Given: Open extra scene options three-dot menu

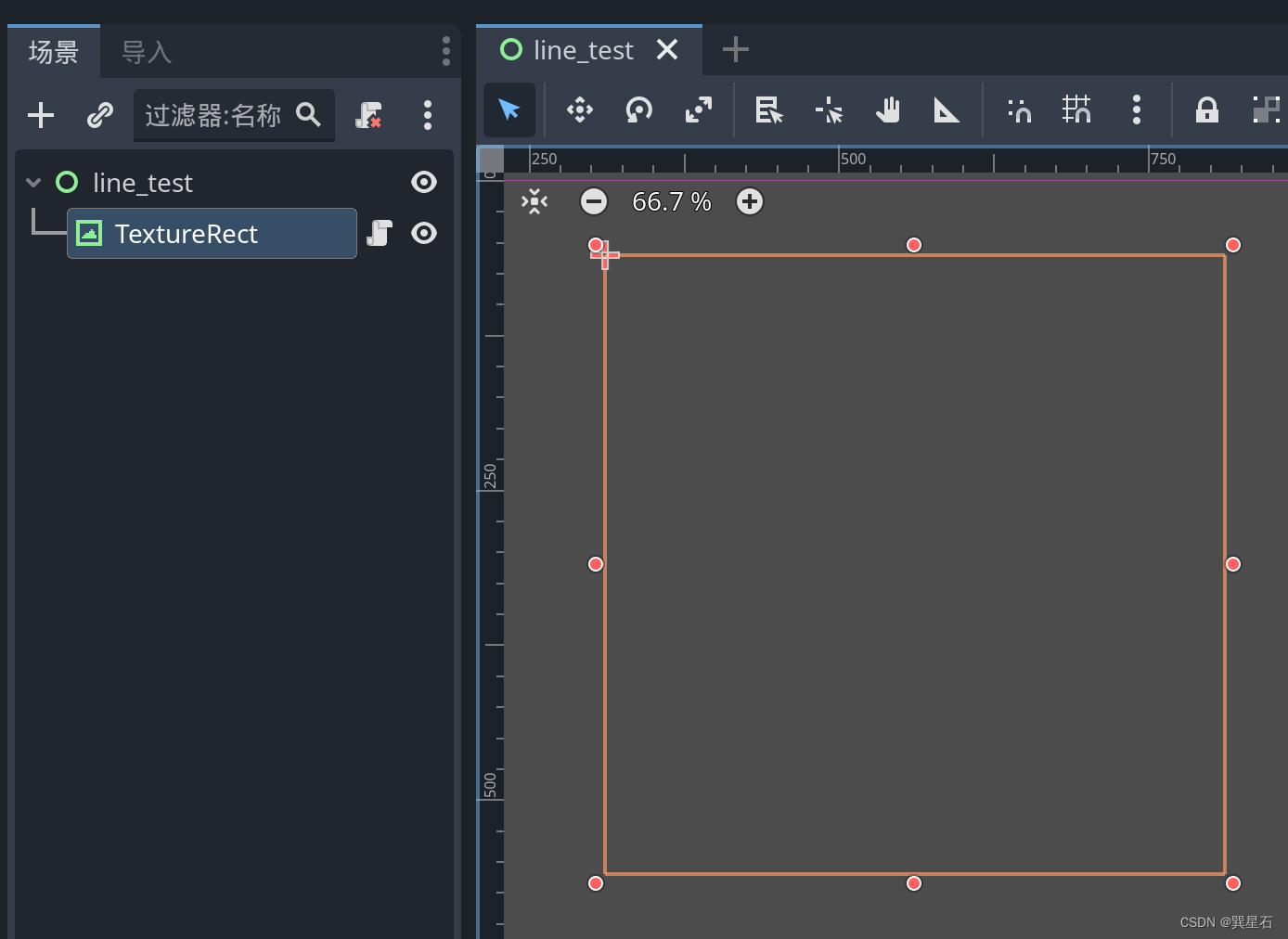Looking at the screenshot, I should point(428,115).
